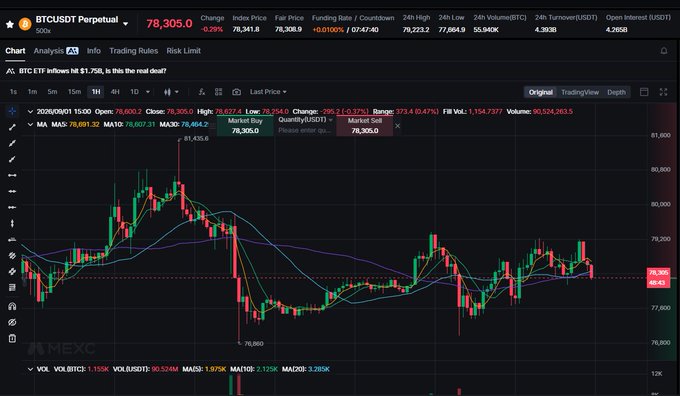This screenshot has height=396, width=680.
Task: Select the 1D timeframe
Action: click(134, 92)
